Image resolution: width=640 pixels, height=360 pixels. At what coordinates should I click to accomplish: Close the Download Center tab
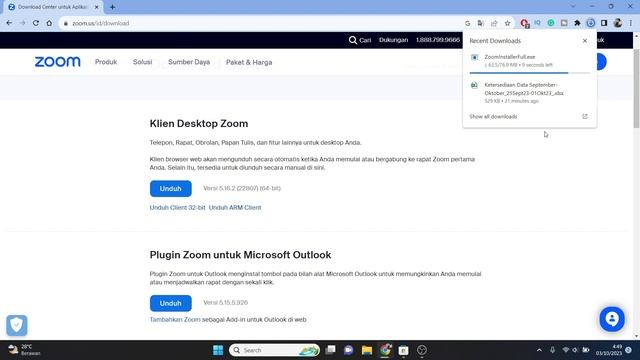tap(97, 7)
